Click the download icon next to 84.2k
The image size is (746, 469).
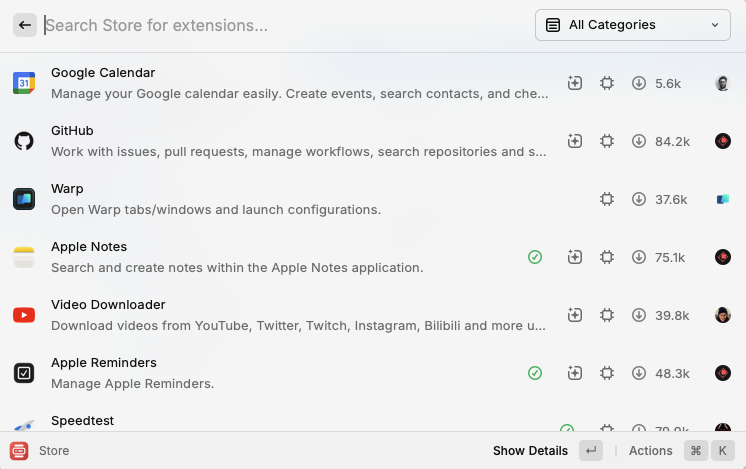[x=638, y=141]
